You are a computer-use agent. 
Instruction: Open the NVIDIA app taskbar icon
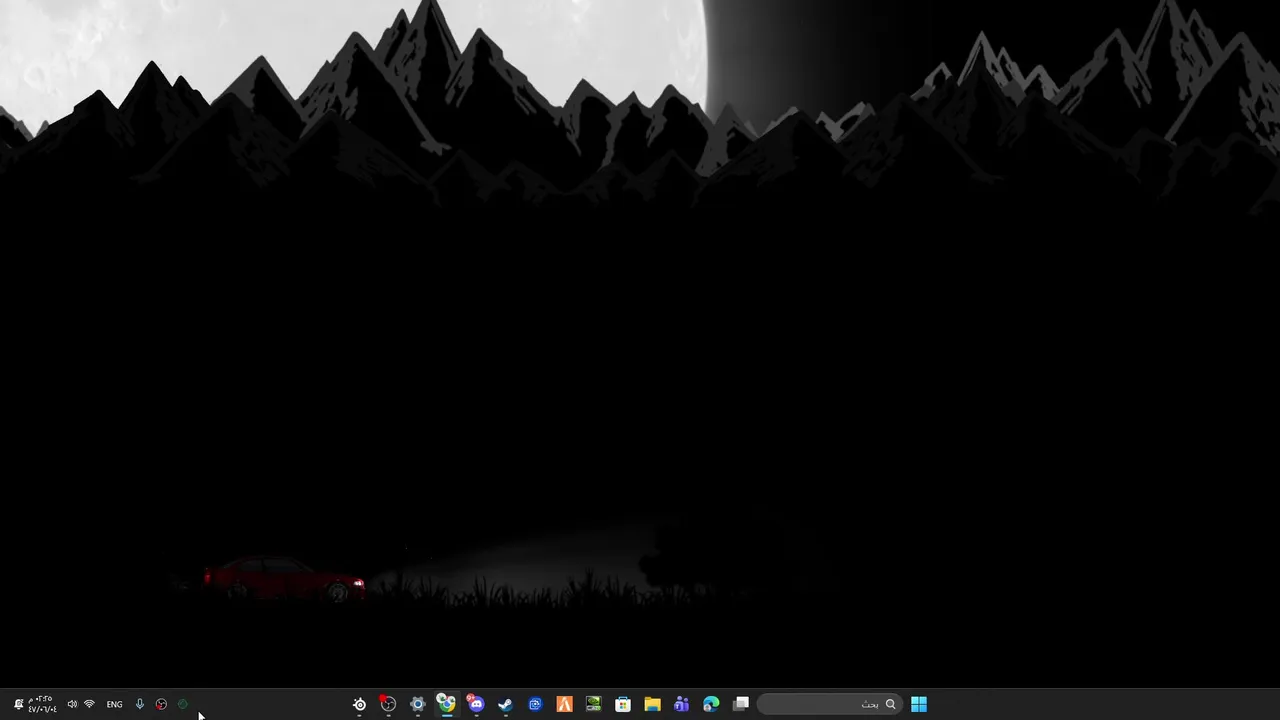(x=593, y=704)
